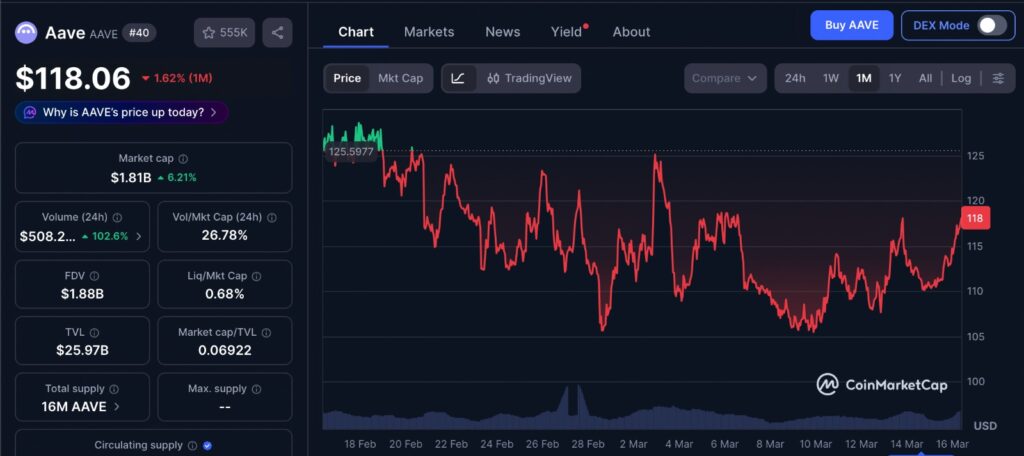Switch to TradingView candlestick chart

click(530, 78)
